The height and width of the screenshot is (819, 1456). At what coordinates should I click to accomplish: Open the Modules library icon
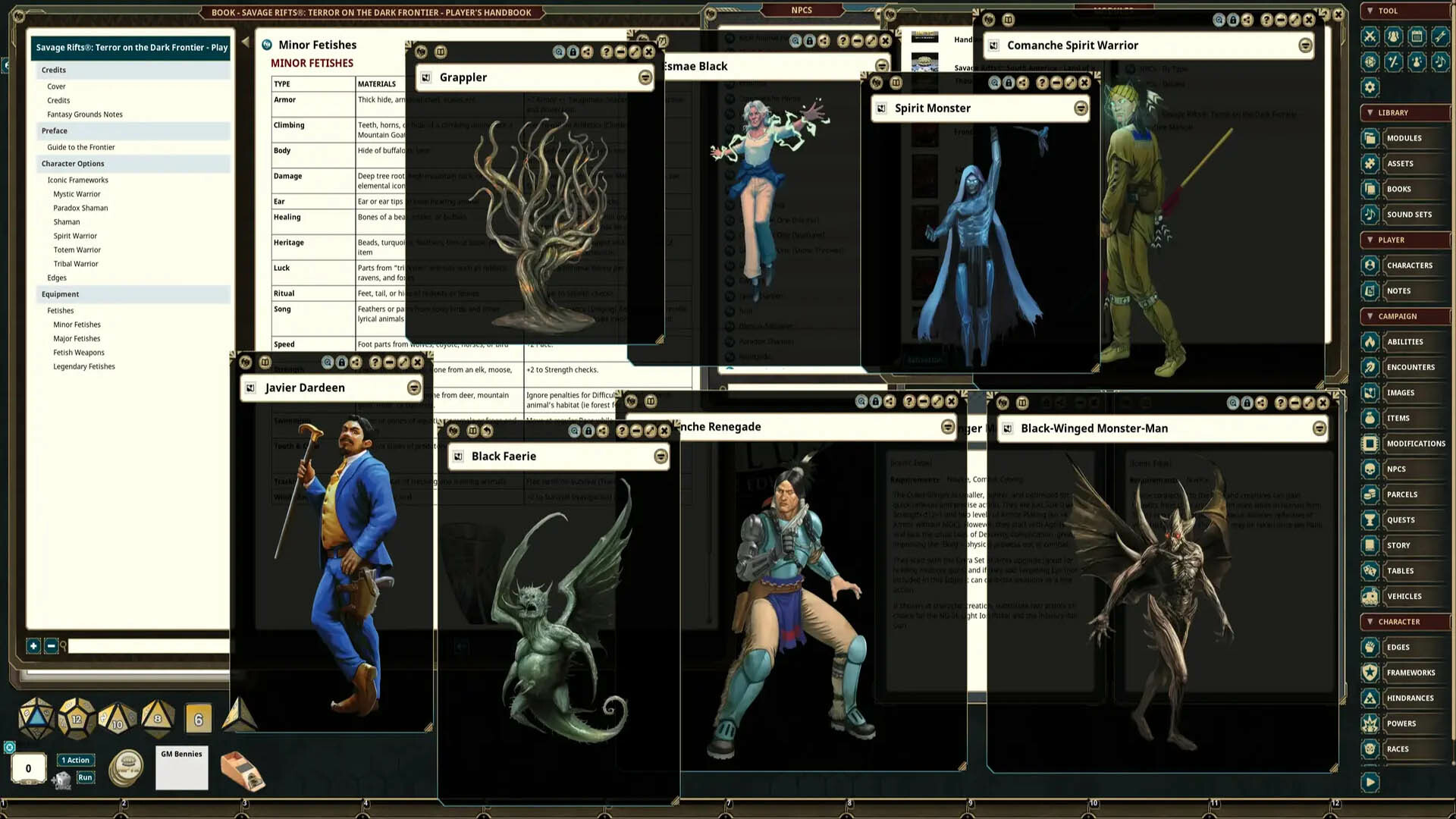click(1370, 138)
